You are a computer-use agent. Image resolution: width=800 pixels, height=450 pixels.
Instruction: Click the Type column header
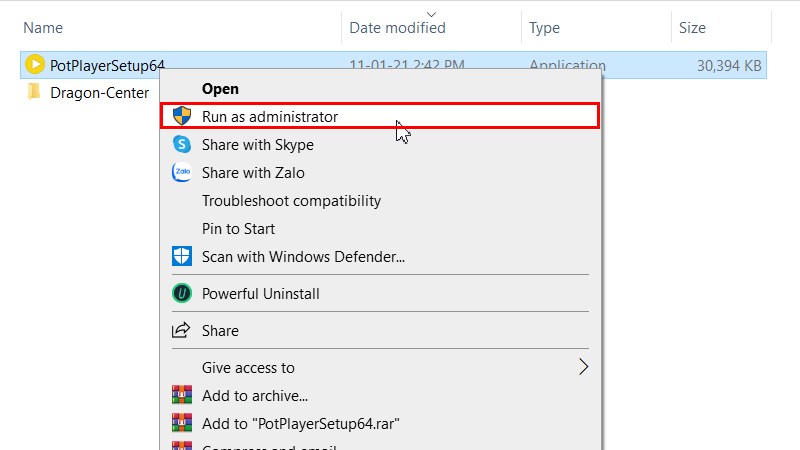coord(545,28)
